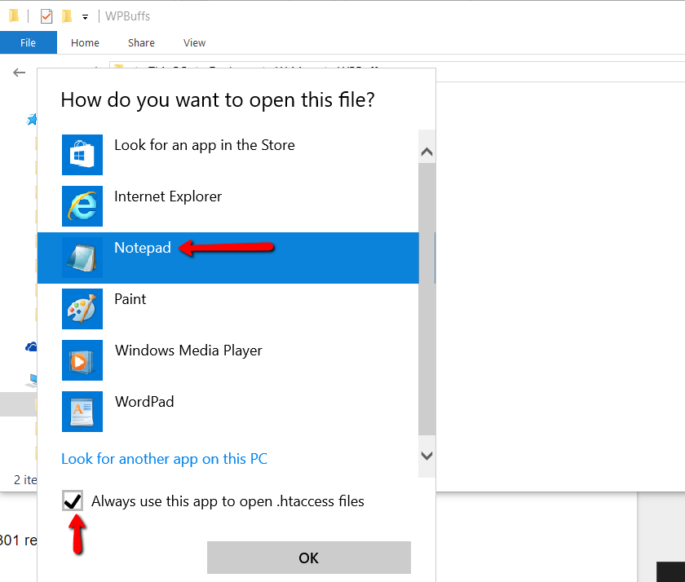Click Look for another app on this PC

(164, 459)
